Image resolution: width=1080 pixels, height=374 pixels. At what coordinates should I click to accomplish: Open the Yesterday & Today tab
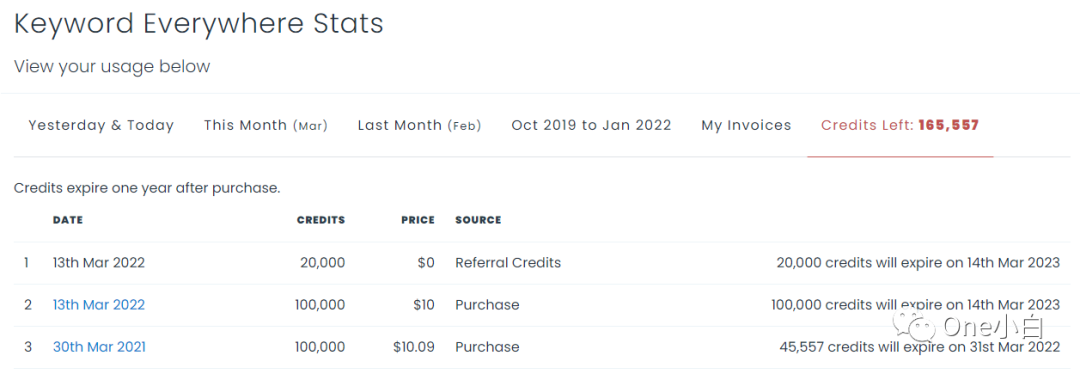tap(101, 125)
